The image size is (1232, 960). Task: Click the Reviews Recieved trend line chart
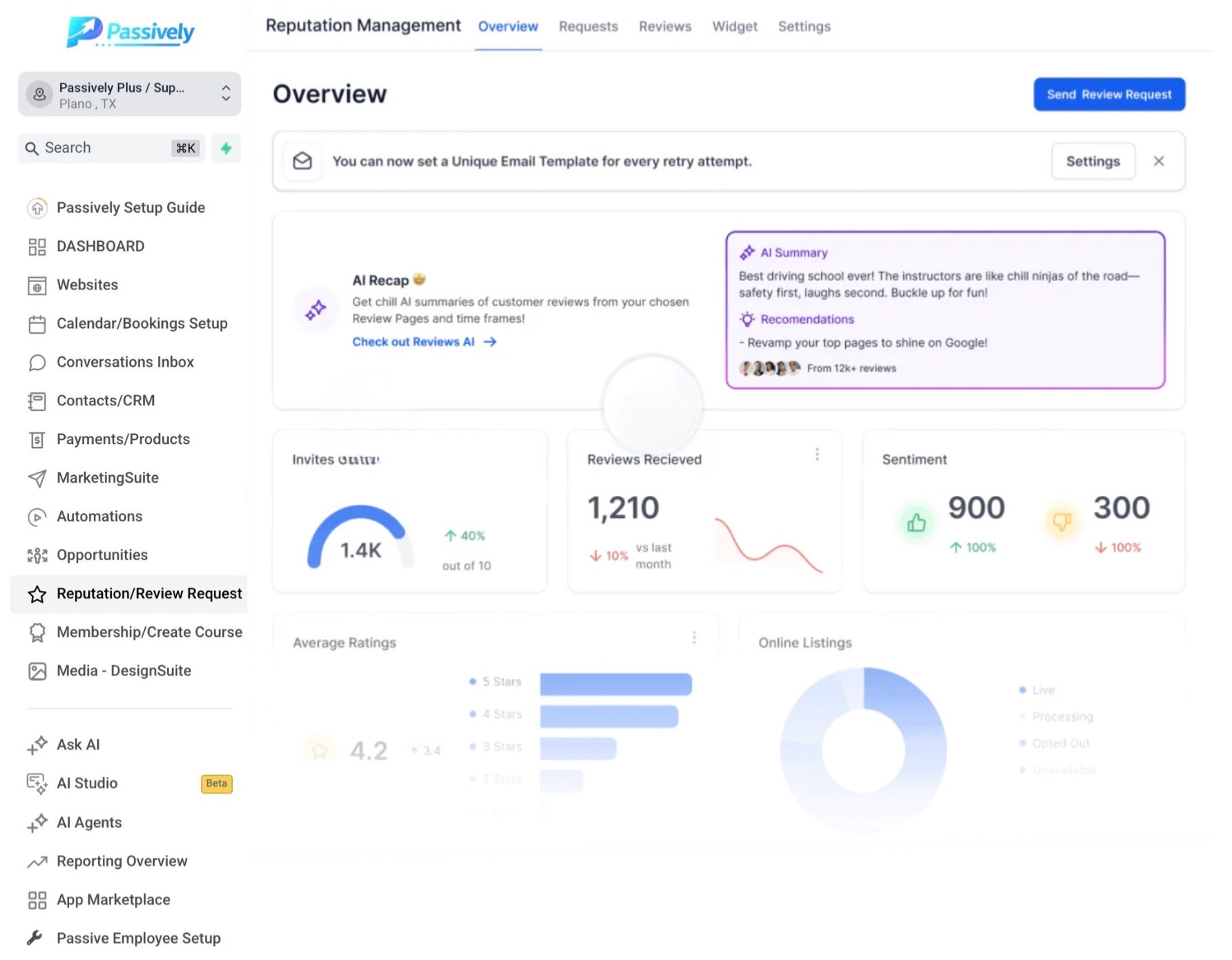tap(769, 546)
